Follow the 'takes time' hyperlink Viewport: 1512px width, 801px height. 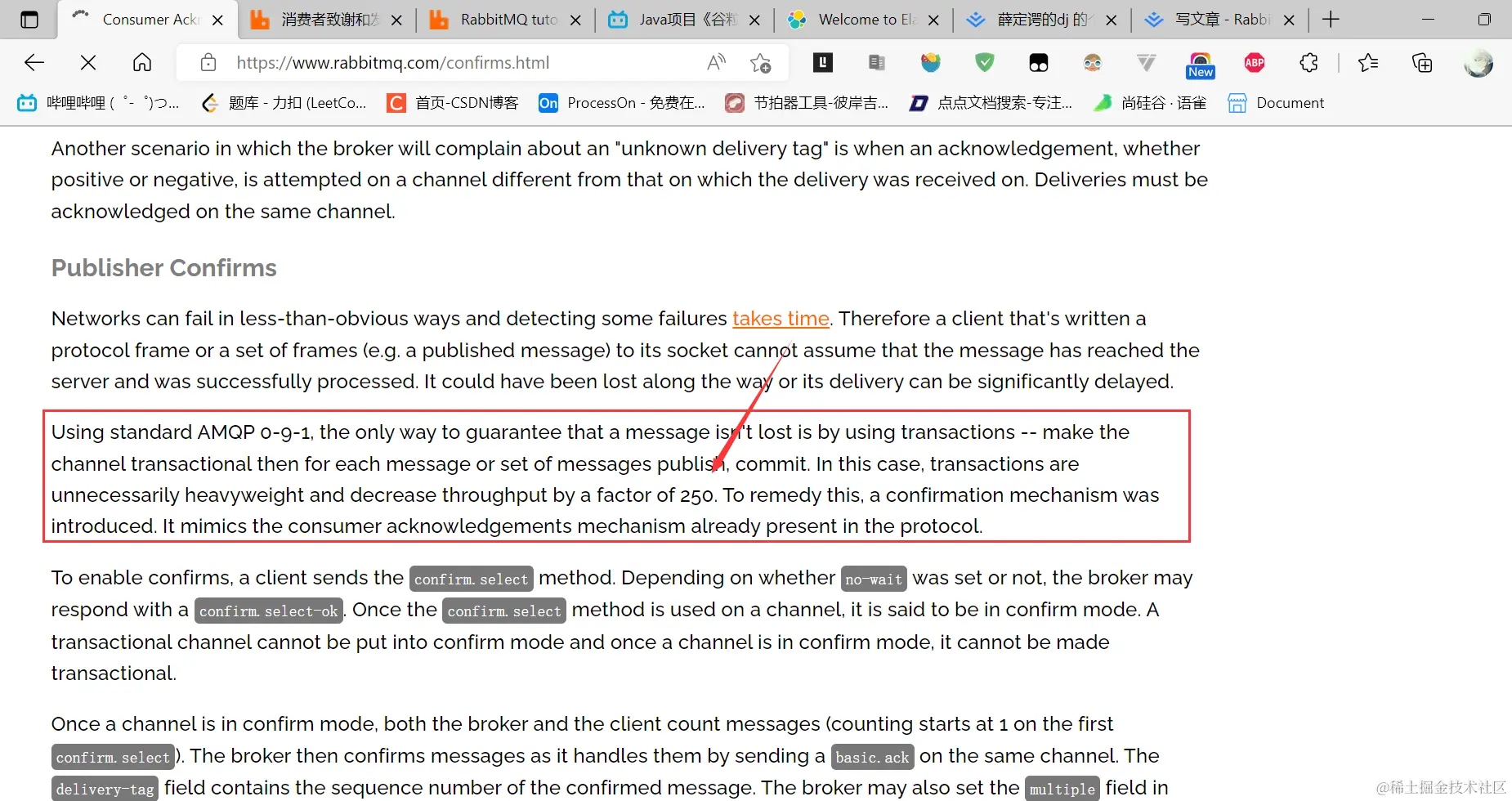pos(781,319)
